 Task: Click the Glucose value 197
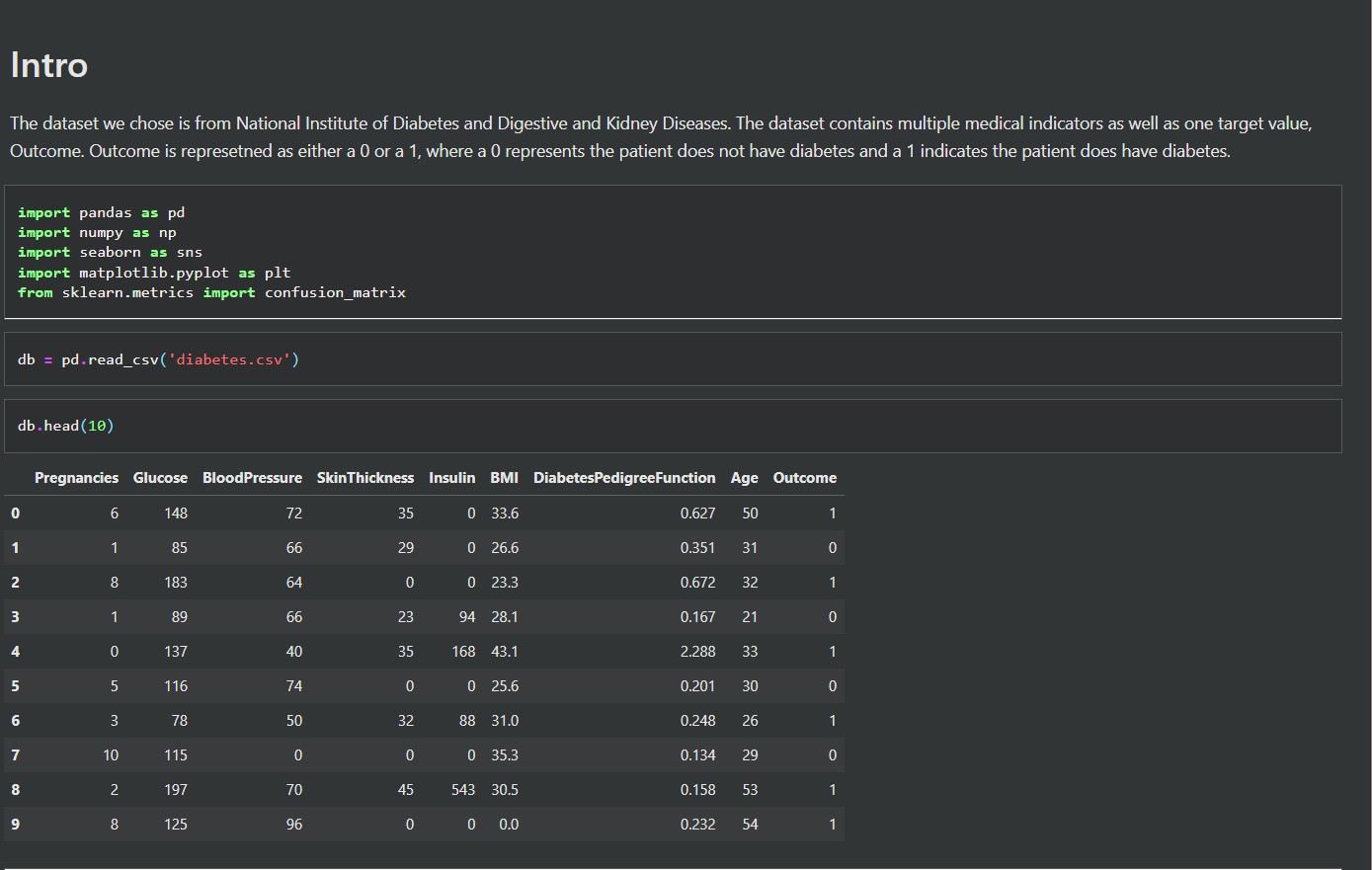pyautogui.click(x=176, y=790)
